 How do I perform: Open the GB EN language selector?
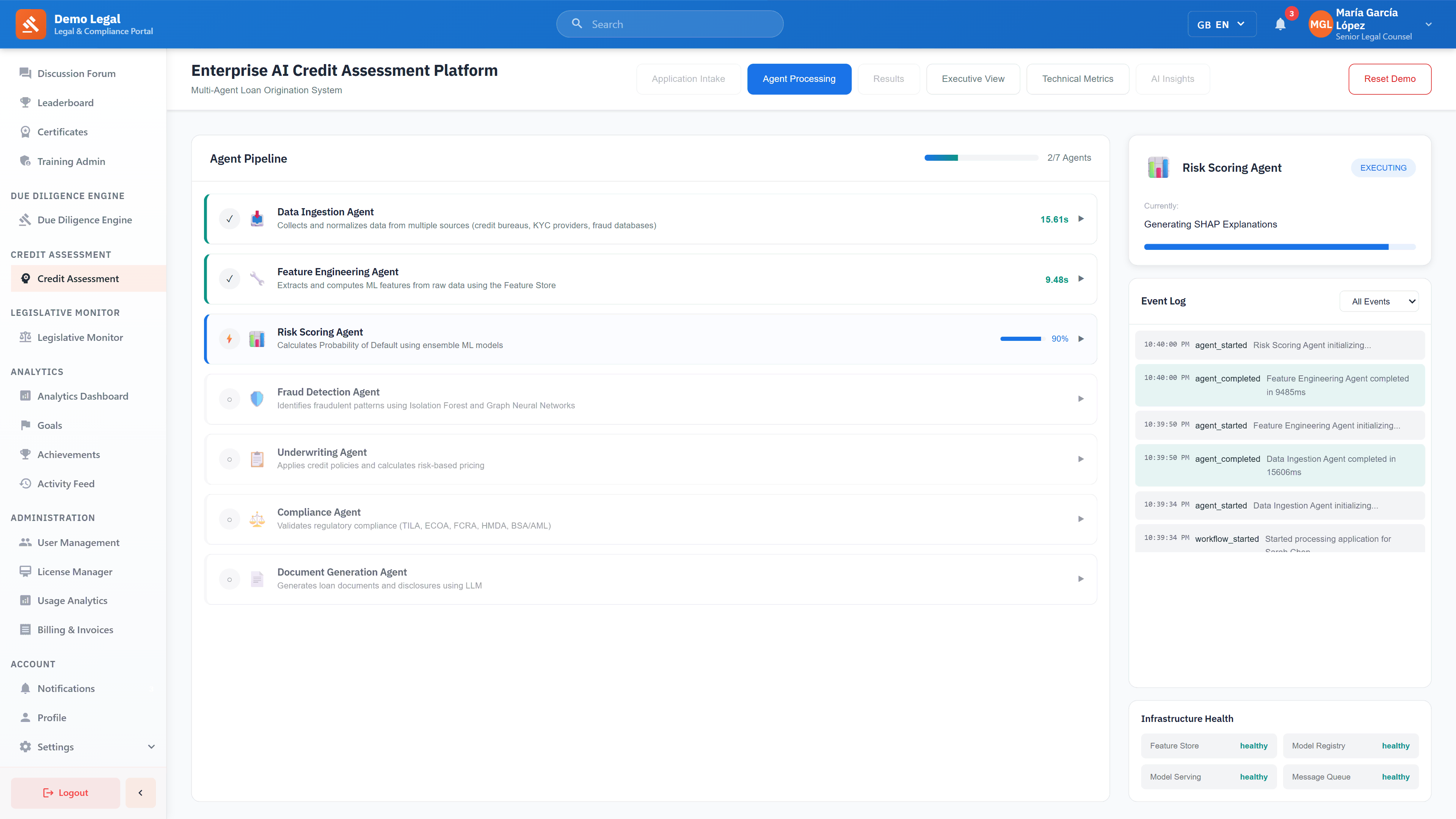coord(1221,24)
